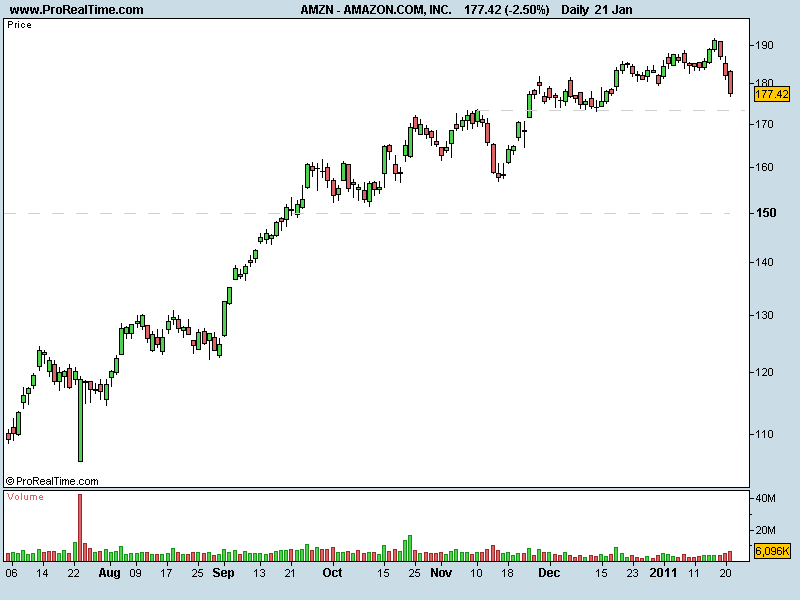Click the 10 date label on the axis
800x600 pixels.
point(476,573)
